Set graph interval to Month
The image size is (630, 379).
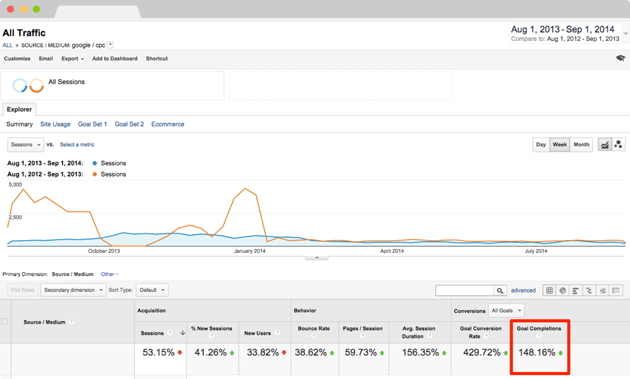tap(581, 145)
